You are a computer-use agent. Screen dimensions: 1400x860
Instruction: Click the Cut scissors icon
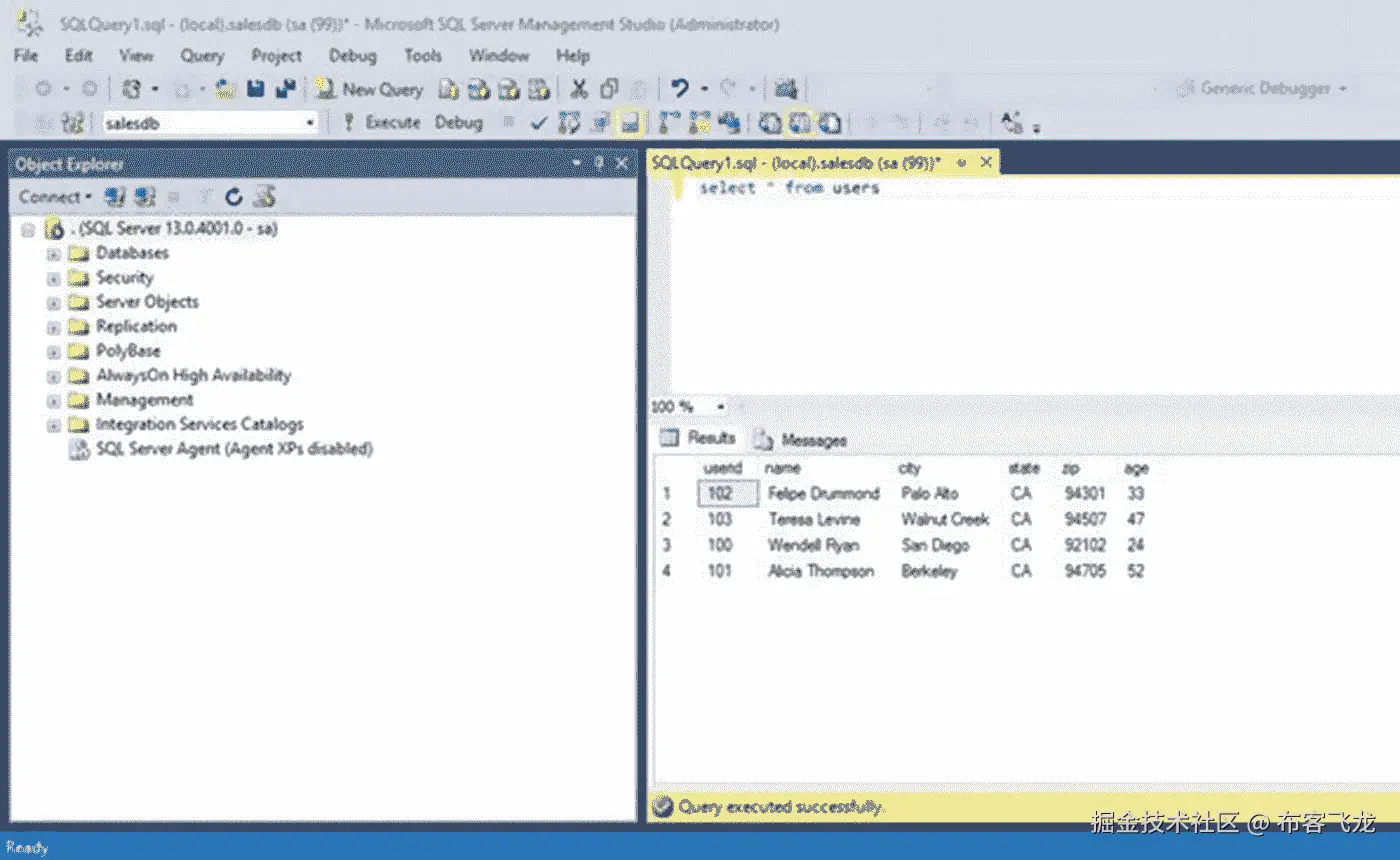coord(579,89)
